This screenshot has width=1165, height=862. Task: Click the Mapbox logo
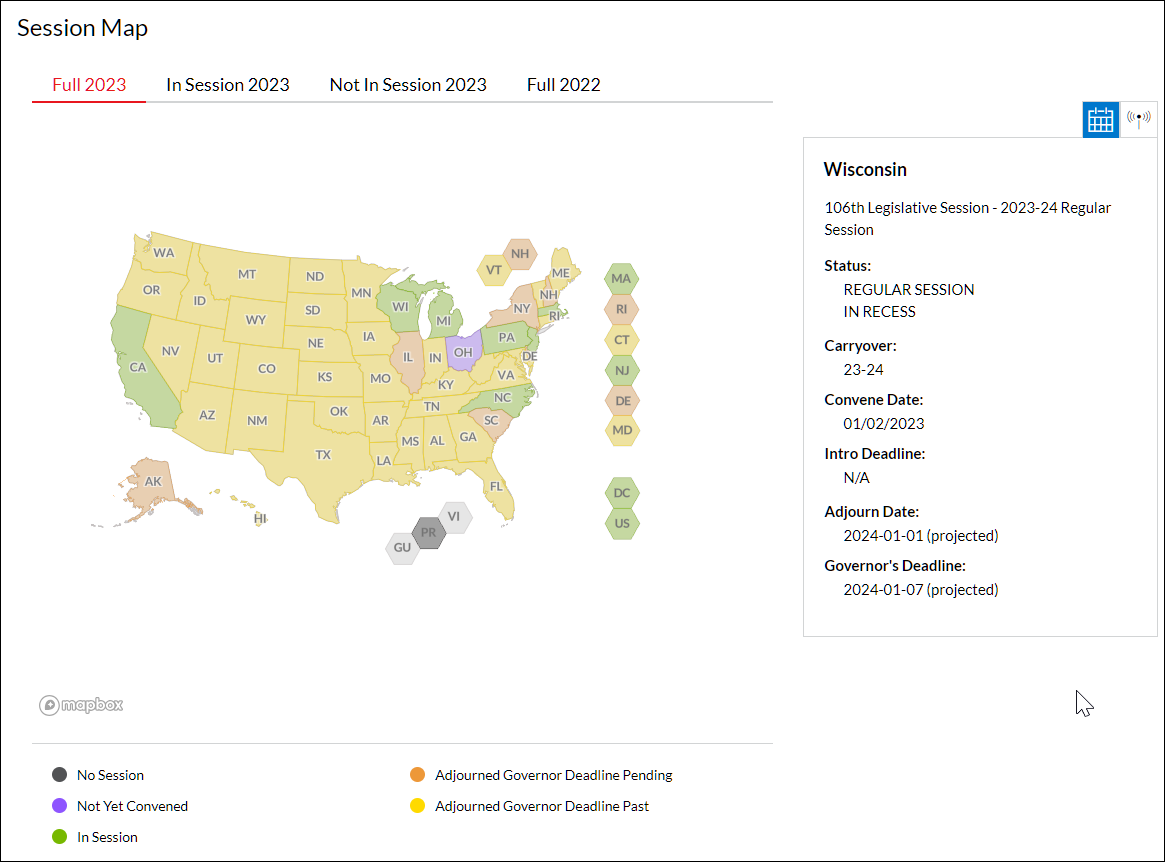80,705
